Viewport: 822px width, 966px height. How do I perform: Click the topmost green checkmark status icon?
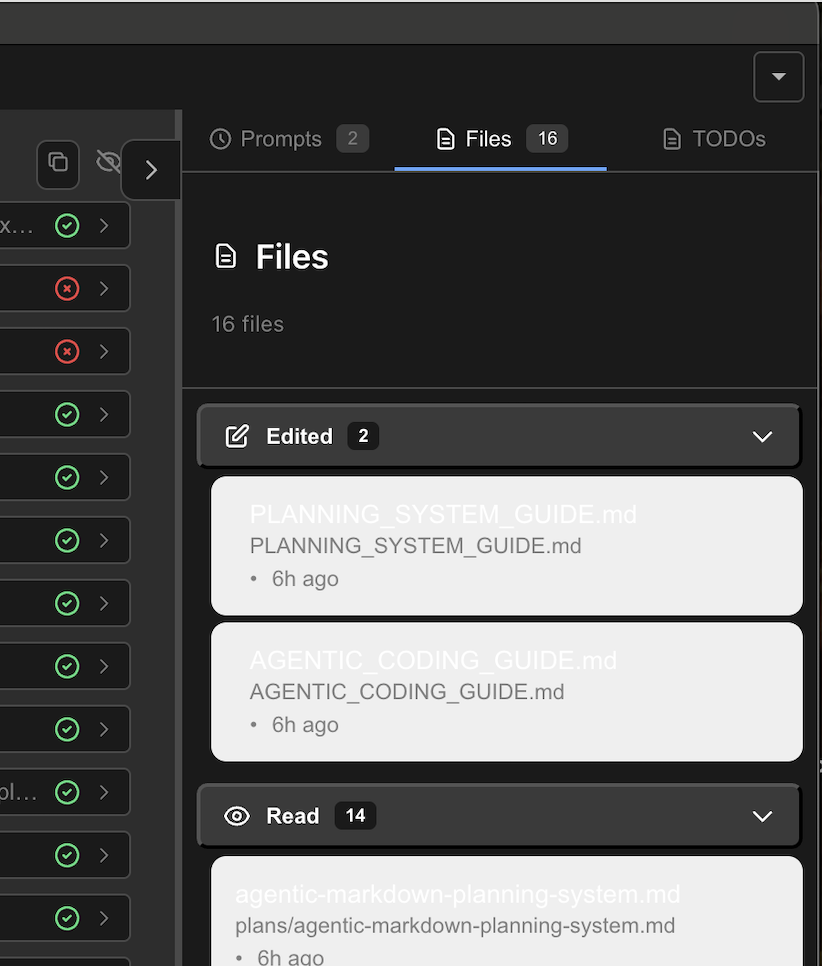67,226
